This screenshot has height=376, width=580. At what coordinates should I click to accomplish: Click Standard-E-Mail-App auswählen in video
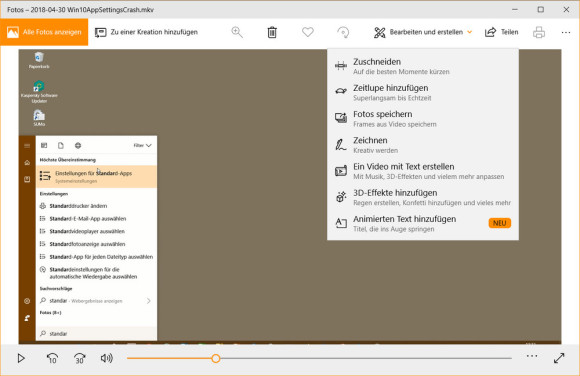pyautogui.click(x=97, y=219)
